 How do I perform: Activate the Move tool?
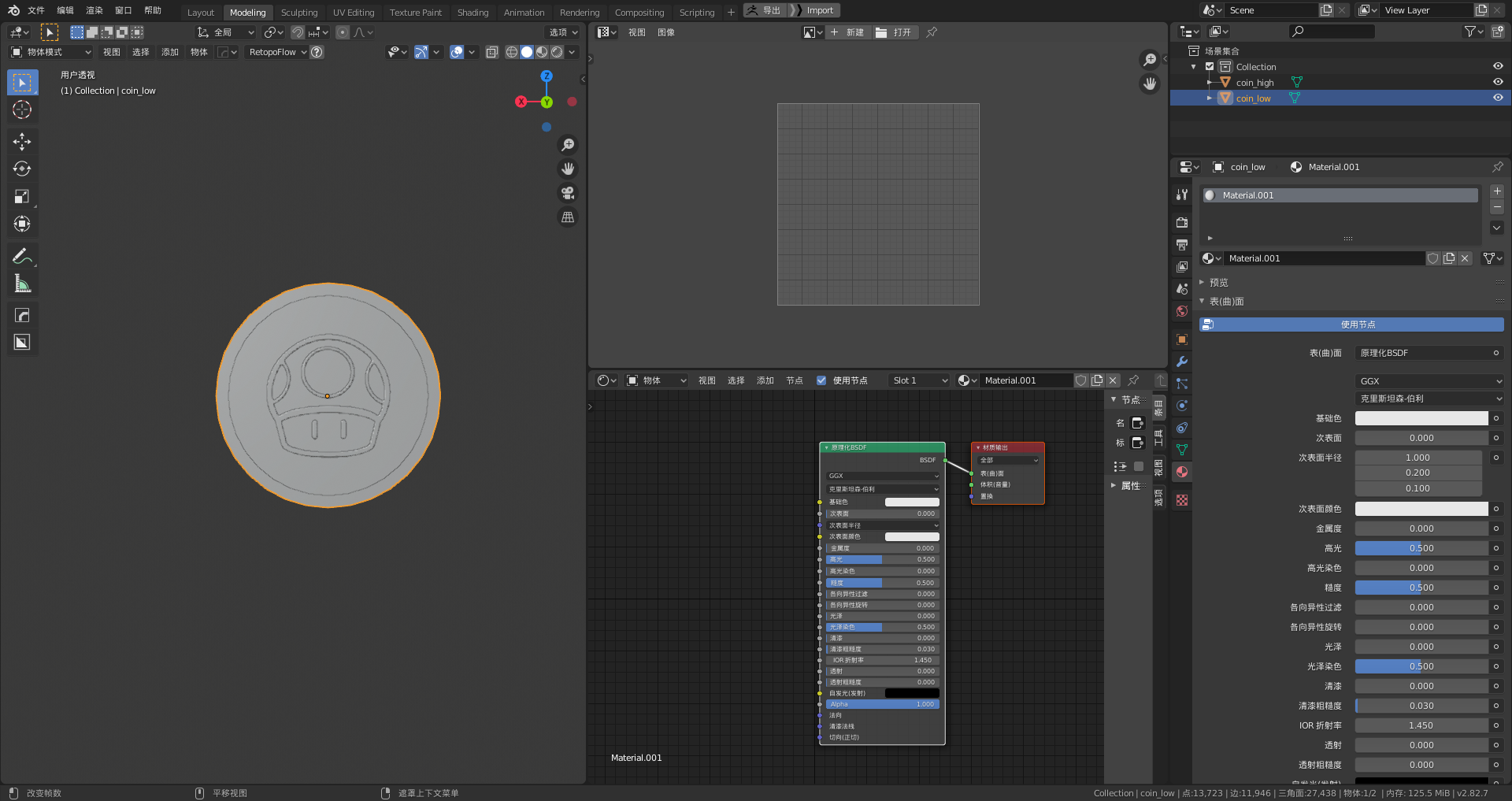point(22,142)
